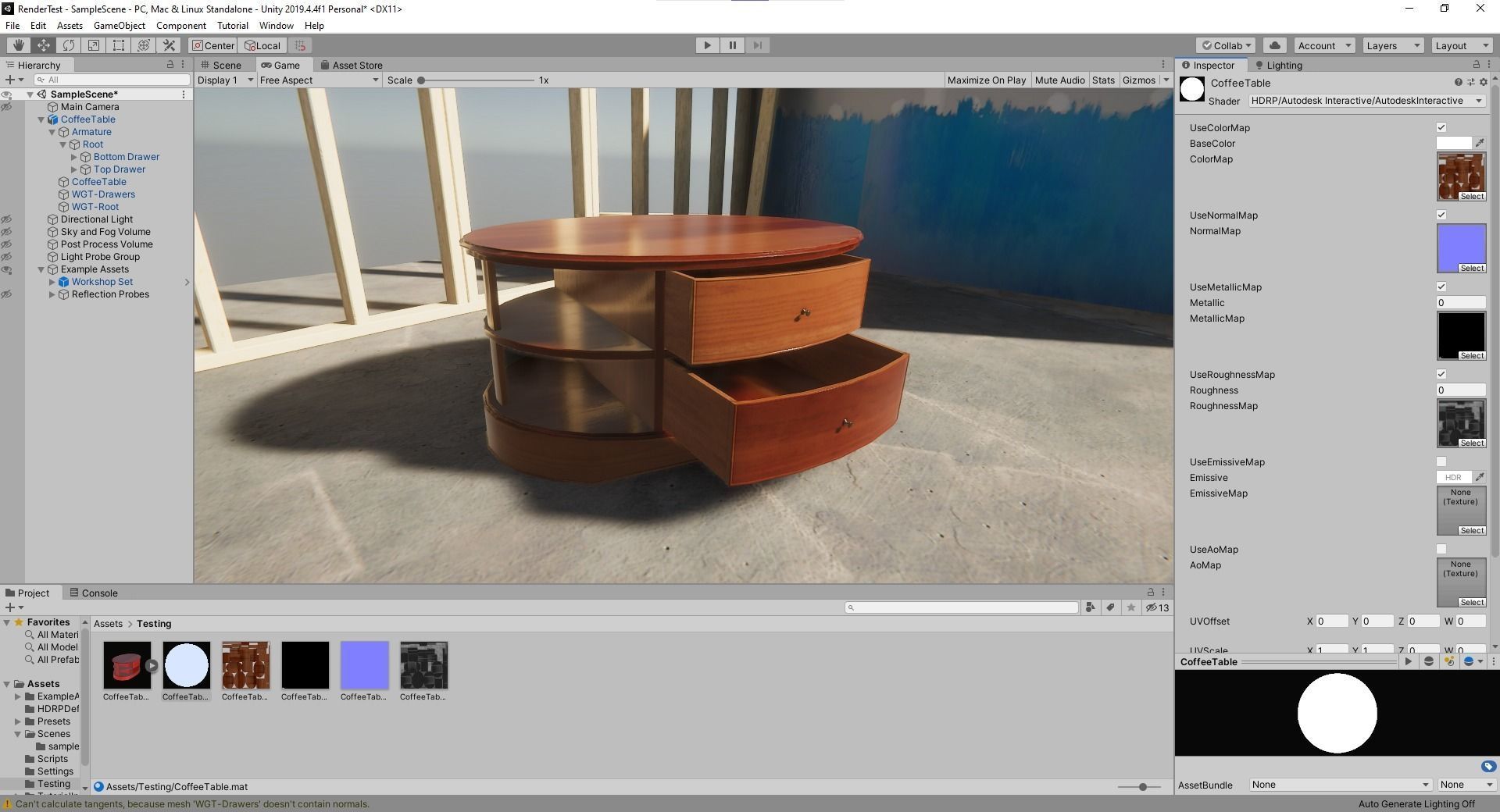Step one frame forward
The image size is (1500, 812).
click(x=757, y=45)
